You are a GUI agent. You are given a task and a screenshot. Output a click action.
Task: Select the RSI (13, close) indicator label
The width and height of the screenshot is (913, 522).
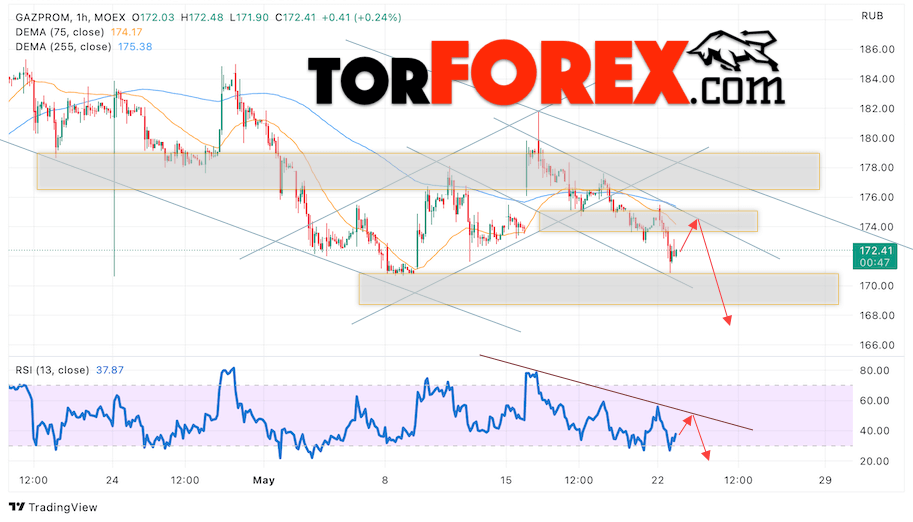[x=52, y=370]
